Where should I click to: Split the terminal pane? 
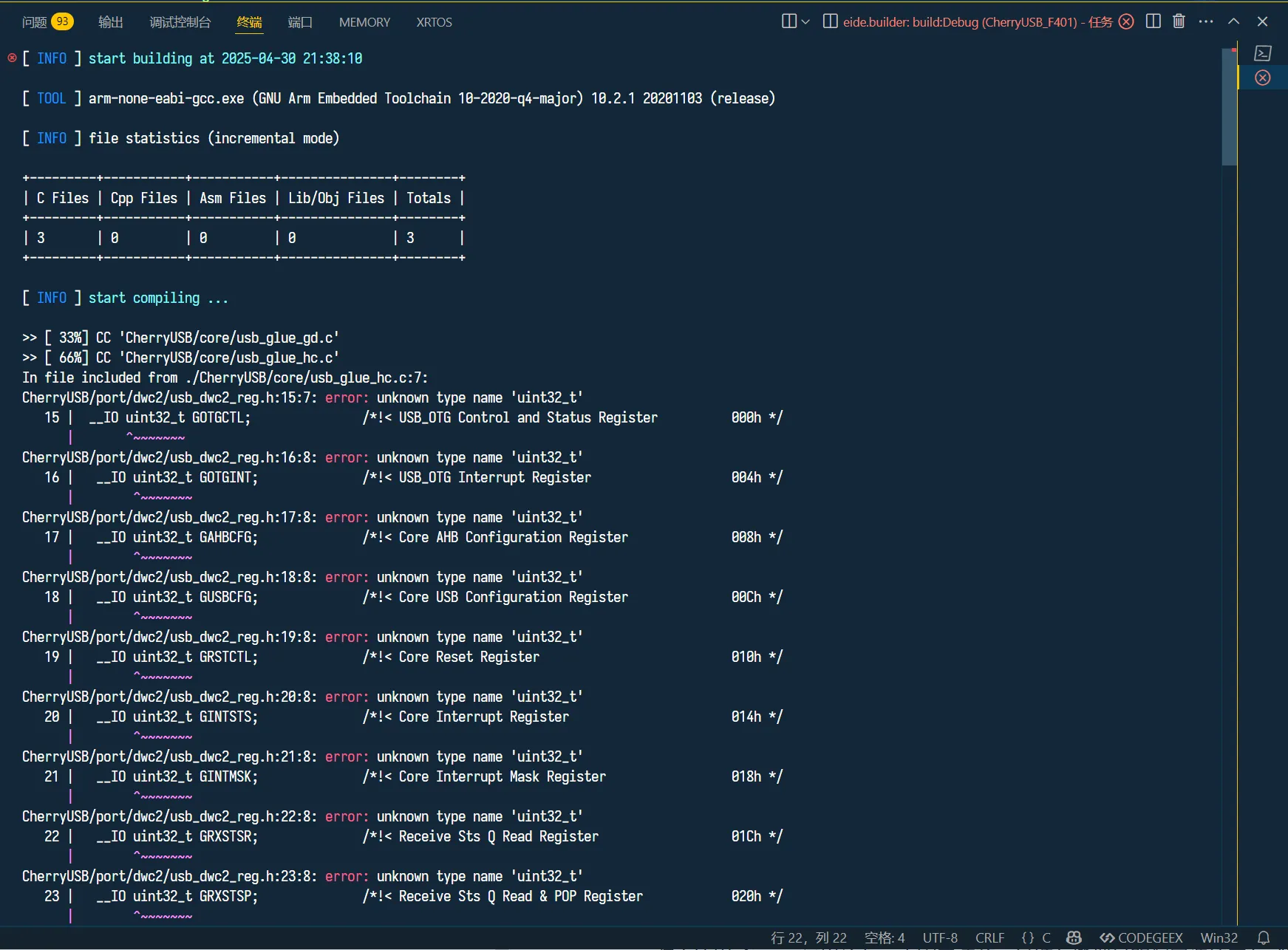click(x=1153, y=21)
